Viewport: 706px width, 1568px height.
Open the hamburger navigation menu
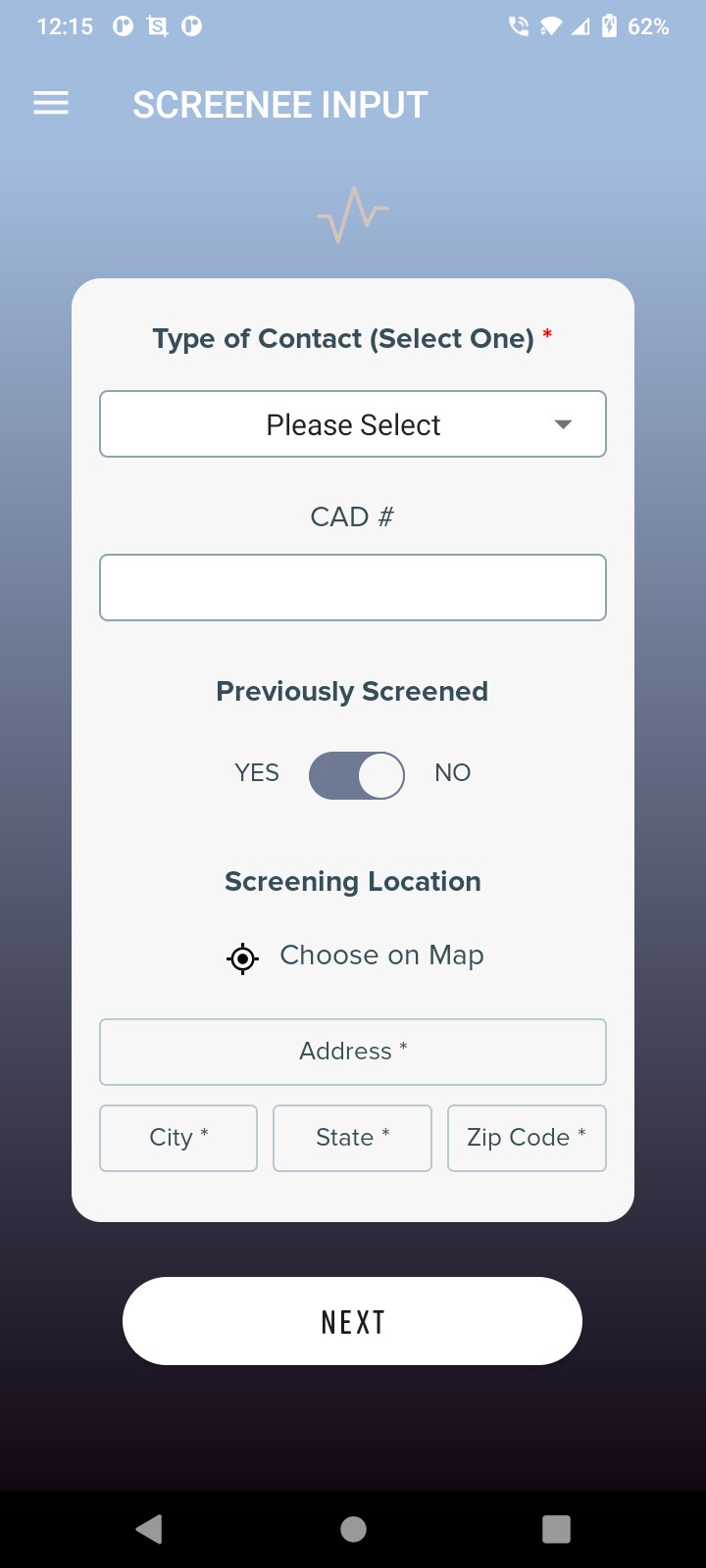51,103
